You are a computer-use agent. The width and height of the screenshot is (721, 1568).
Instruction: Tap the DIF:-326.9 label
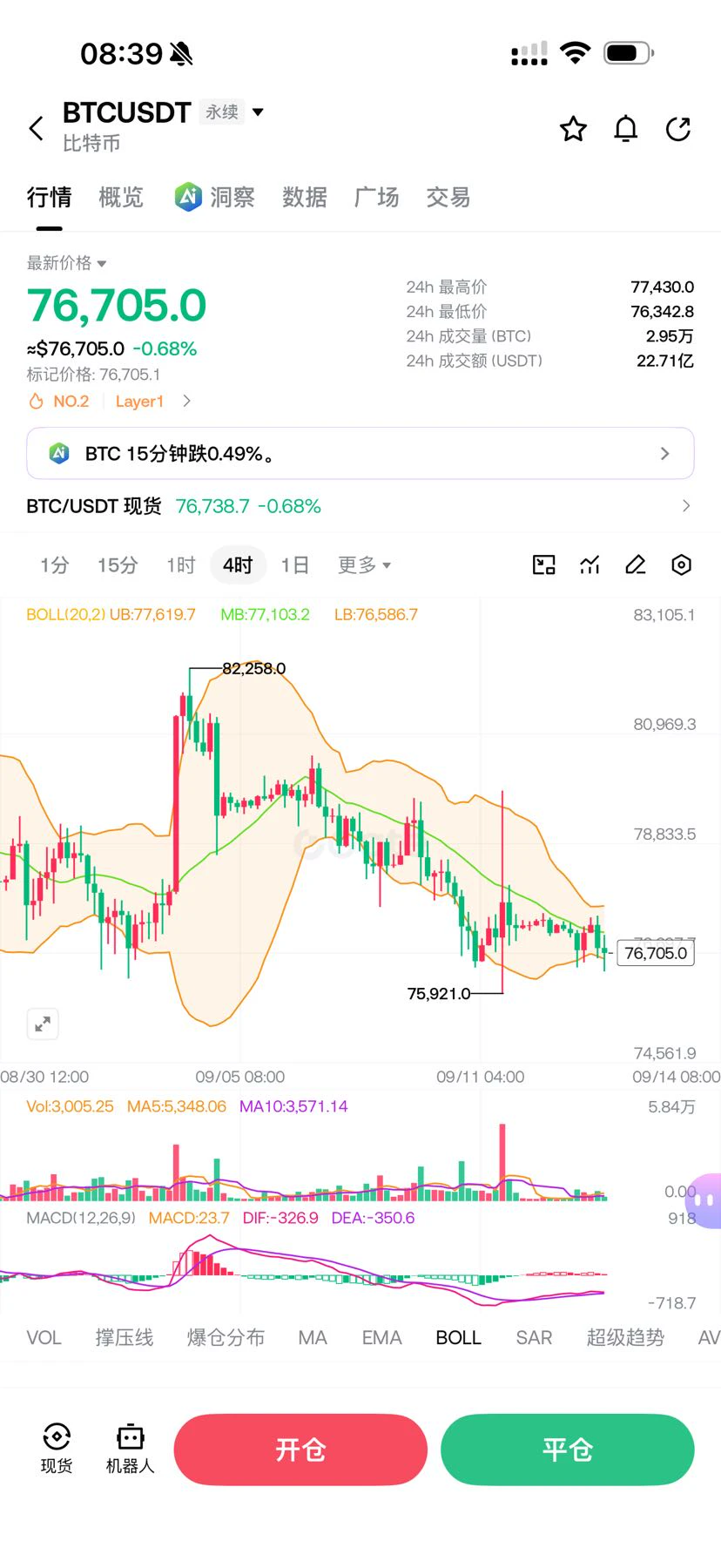(280, 1218)
